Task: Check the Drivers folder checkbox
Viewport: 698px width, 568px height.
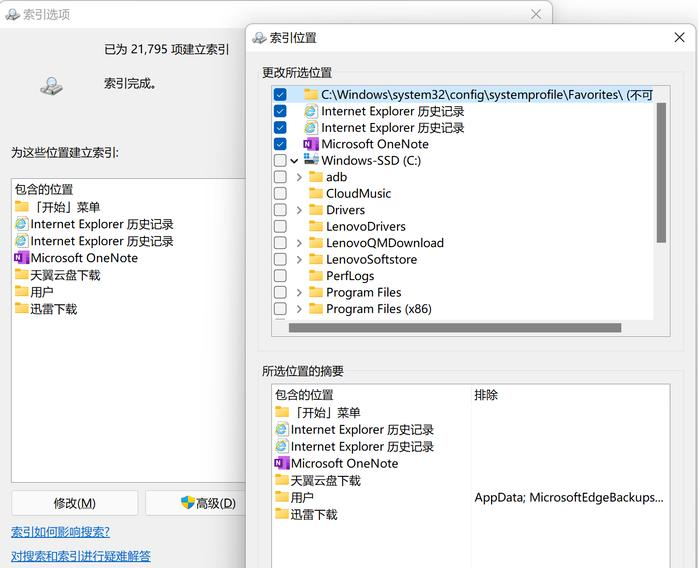Action: [280, 210]
